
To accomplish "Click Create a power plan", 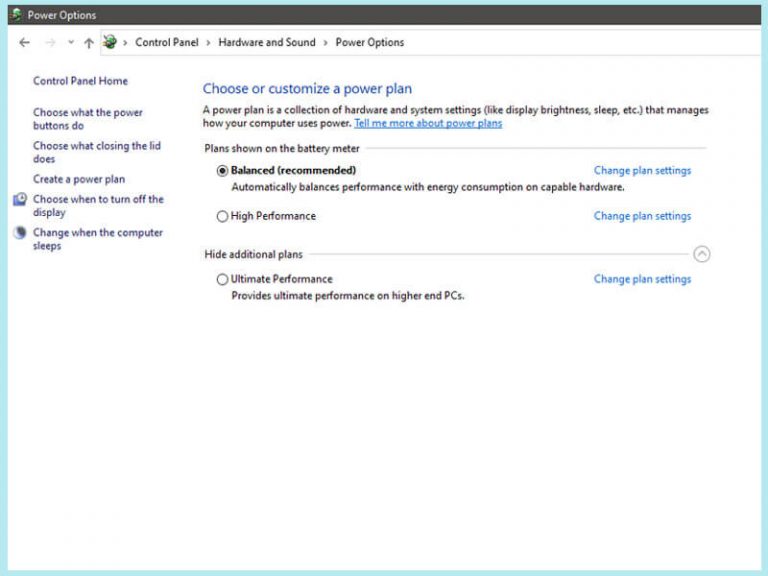I will (79, 179).
